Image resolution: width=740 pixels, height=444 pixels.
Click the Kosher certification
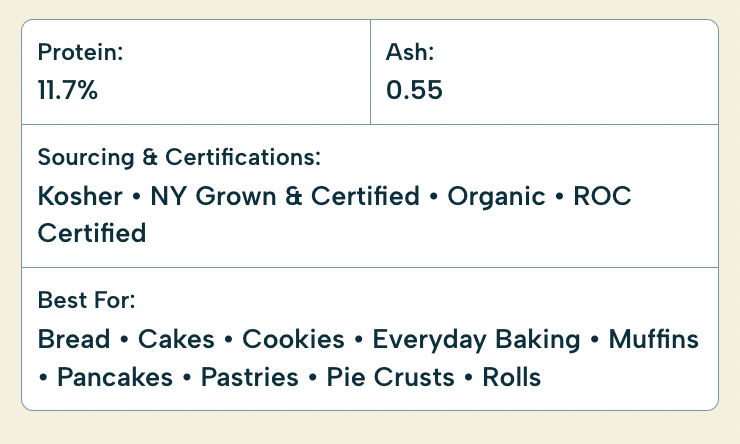(80, 196)
